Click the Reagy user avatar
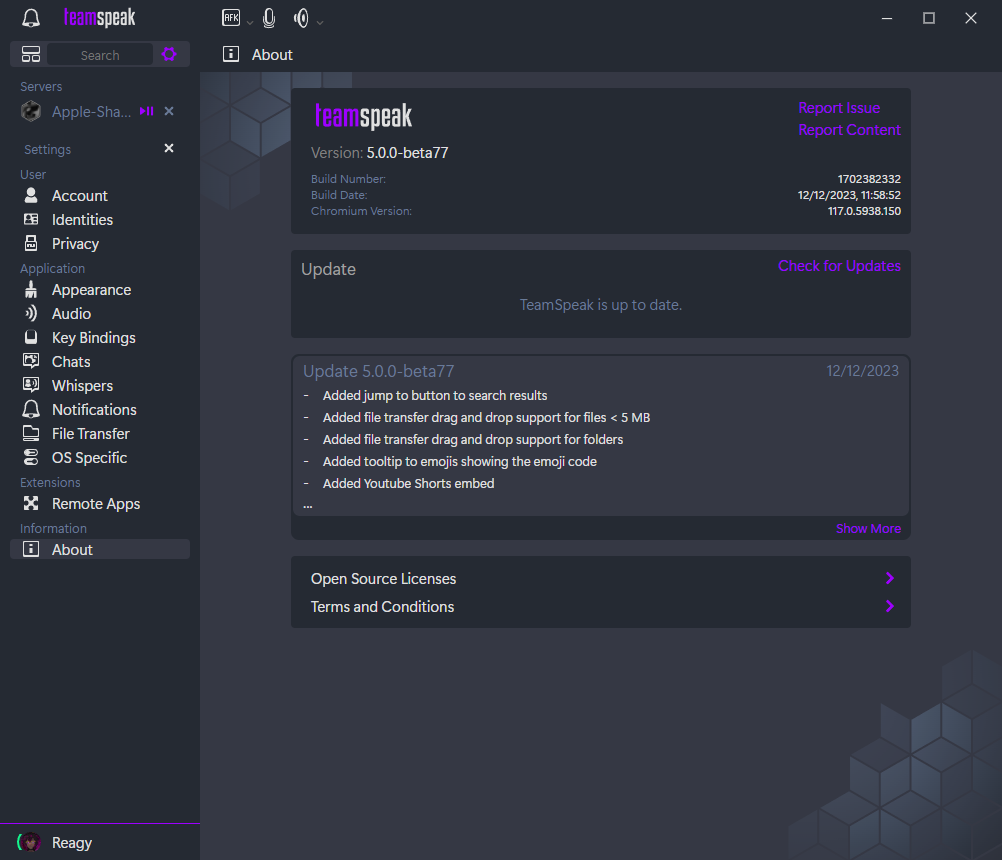Viewport: 1002px width, 860px height. [x=29, y=842]
